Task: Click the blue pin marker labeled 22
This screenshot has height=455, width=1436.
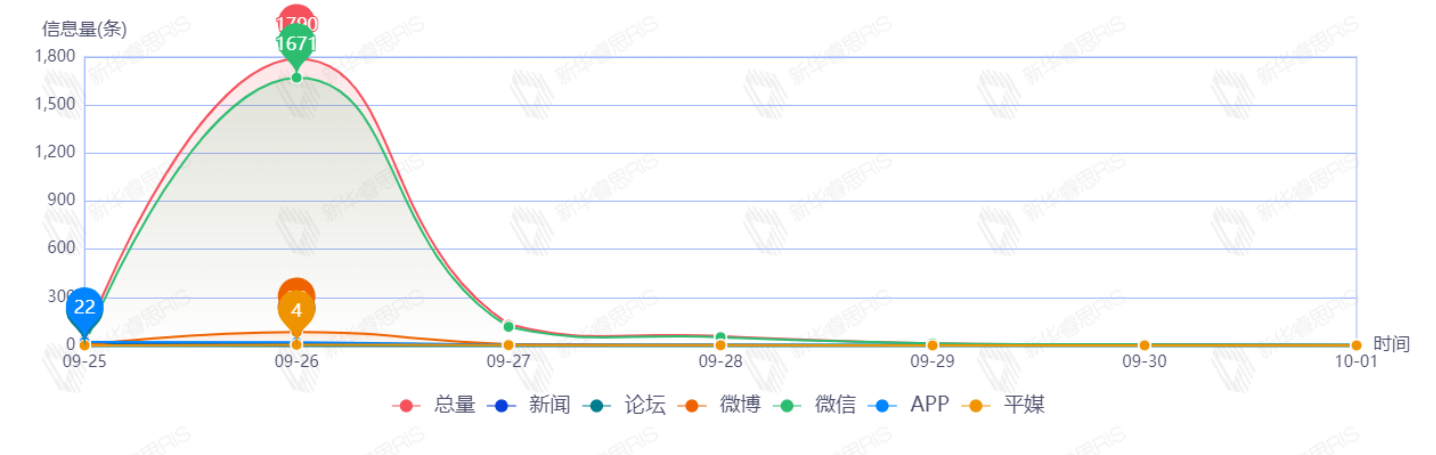Action: [85, 308]
